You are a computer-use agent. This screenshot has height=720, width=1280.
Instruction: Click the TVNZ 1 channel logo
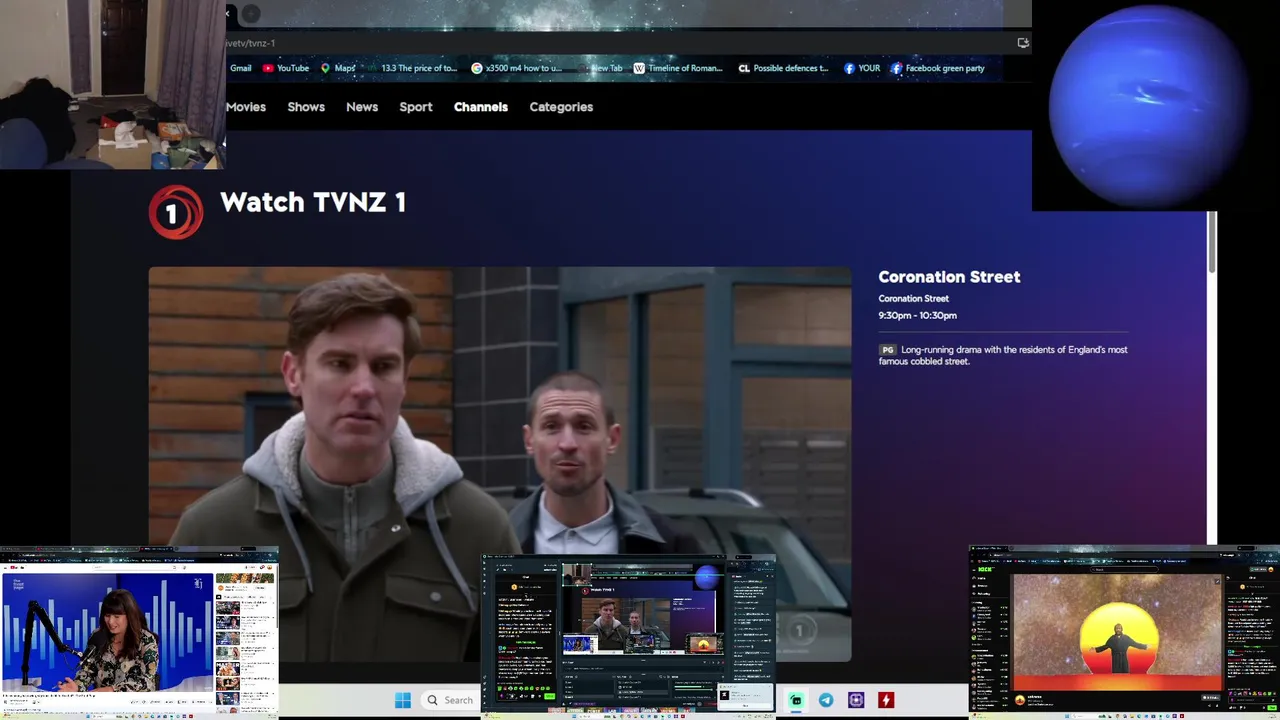point(176,212)
